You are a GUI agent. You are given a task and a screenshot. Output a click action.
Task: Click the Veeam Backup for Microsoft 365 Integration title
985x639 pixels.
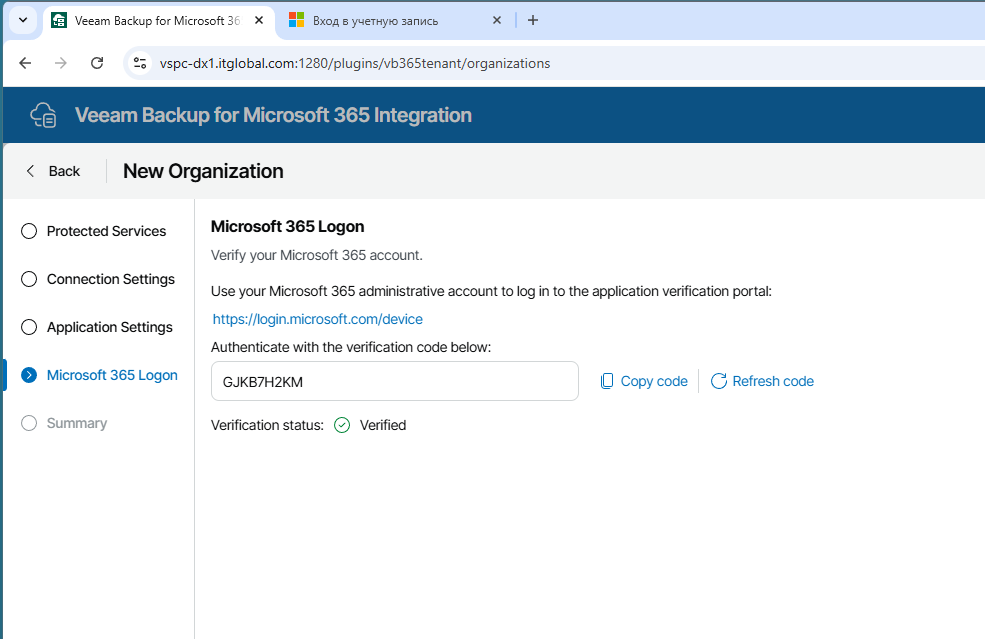tap(273, 115)
